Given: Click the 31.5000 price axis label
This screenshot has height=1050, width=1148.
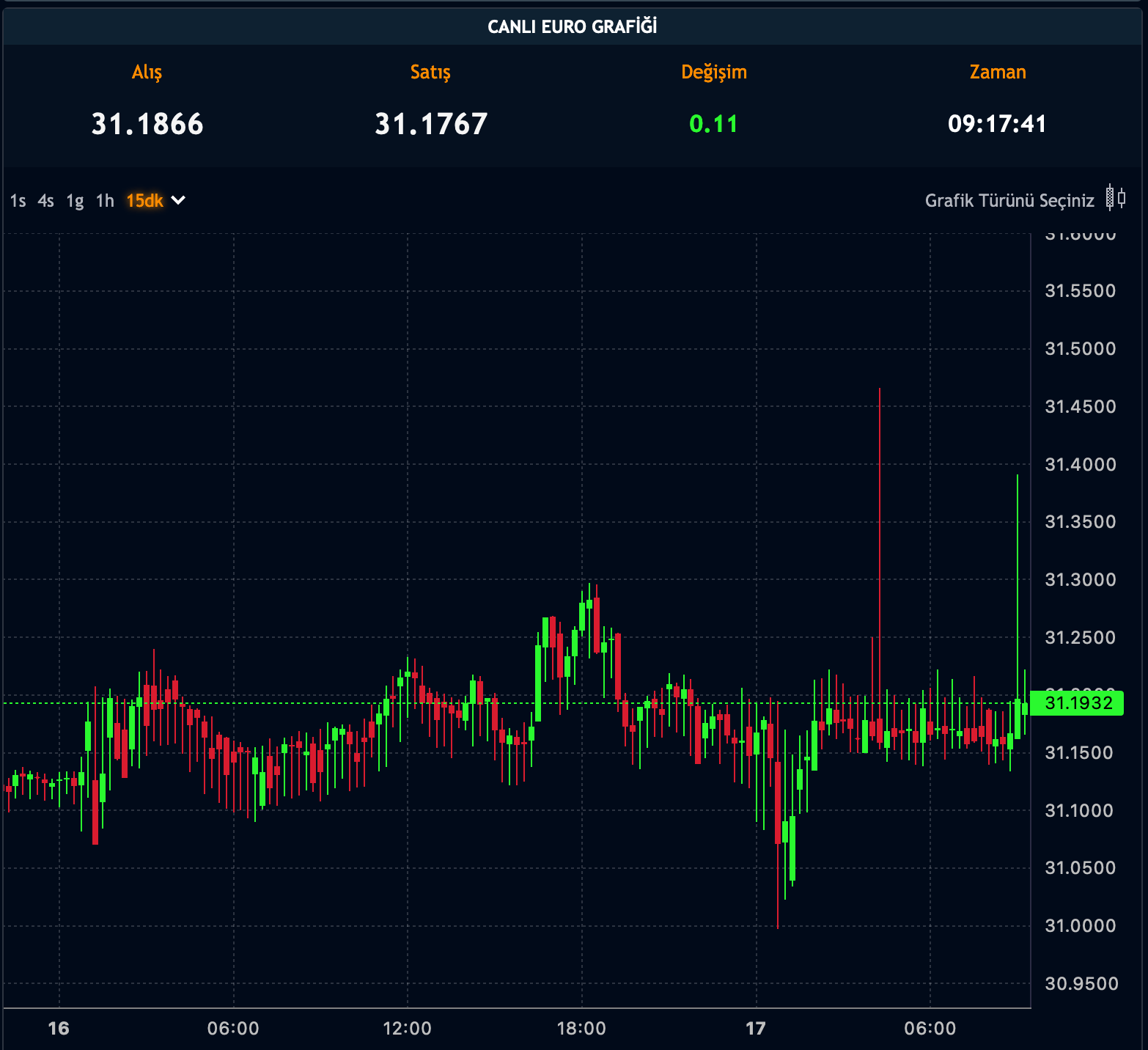Looking at the screenshot, I should 1081,348.
